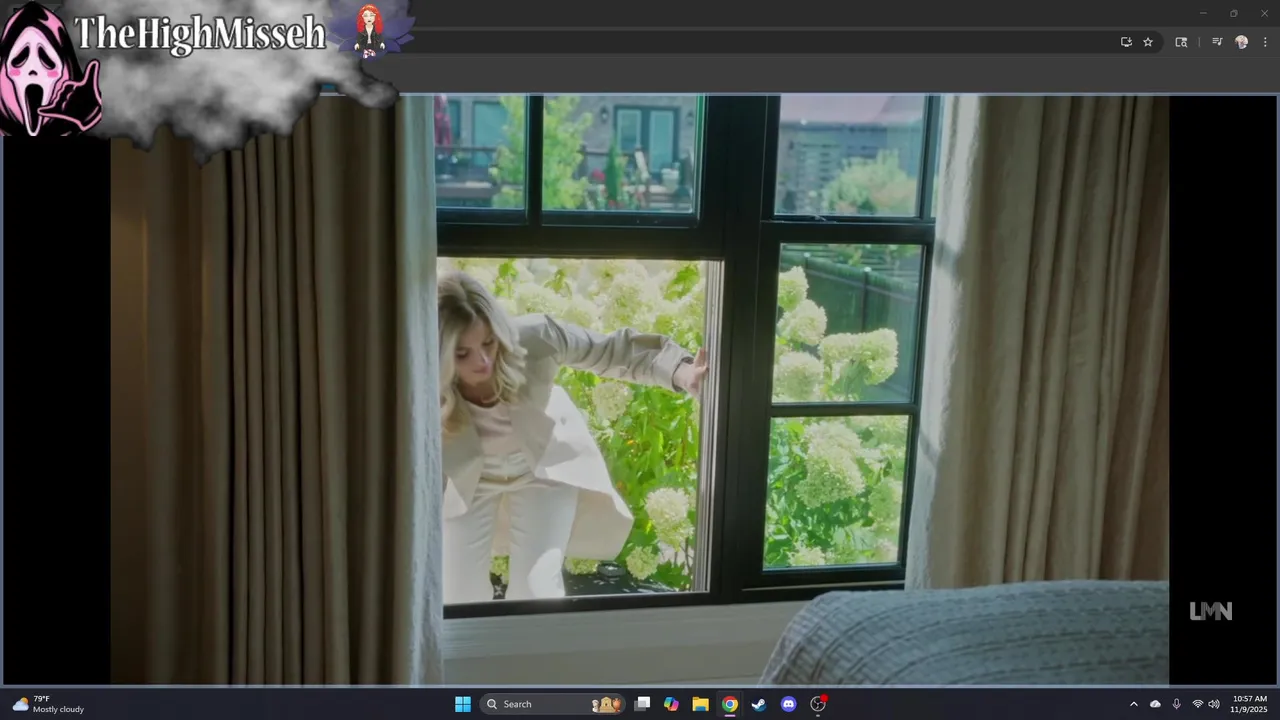Click the taskbar Search box
This screenshot has width=1280, height=720.
click(x=553, y=704)
